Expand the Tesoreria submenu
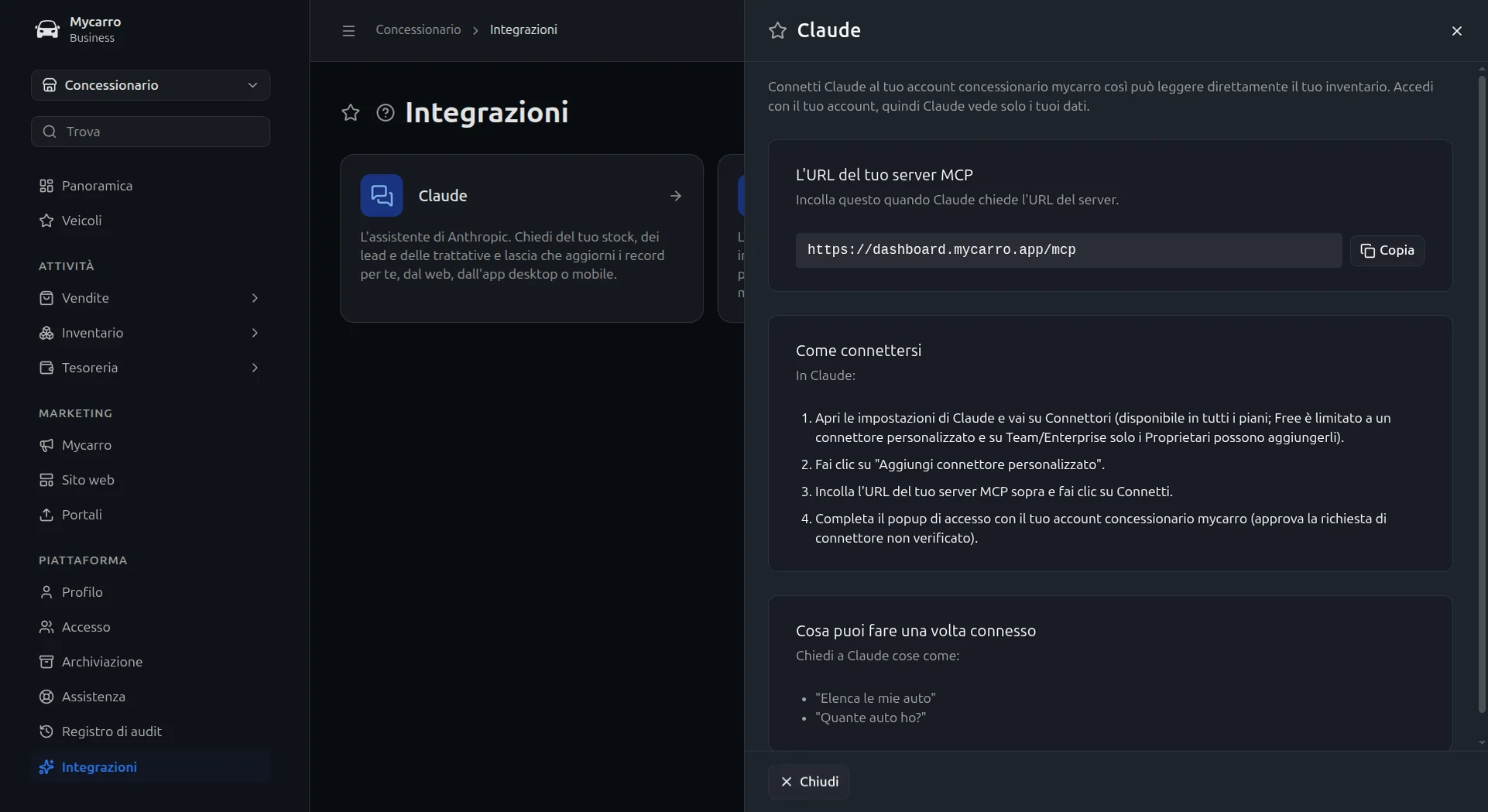Screen dimensions: 1488x812 (x=255, y=368)
